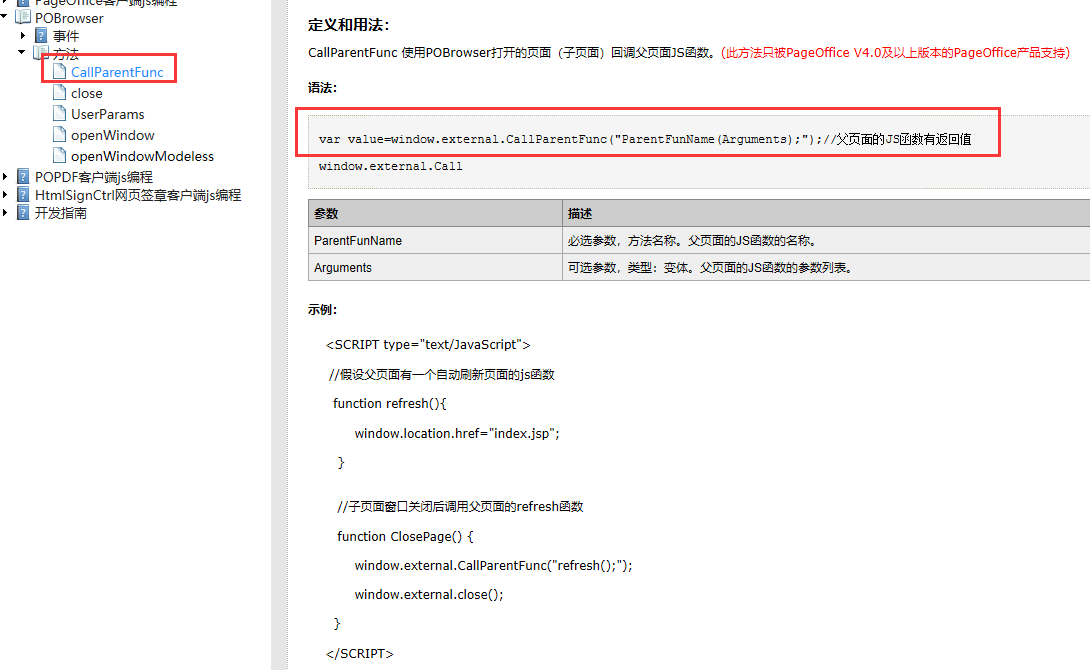Click the CallParentFunc page icon
Image resolution: width=1090 pixels, height=670 pixels.
pos(60,71)
